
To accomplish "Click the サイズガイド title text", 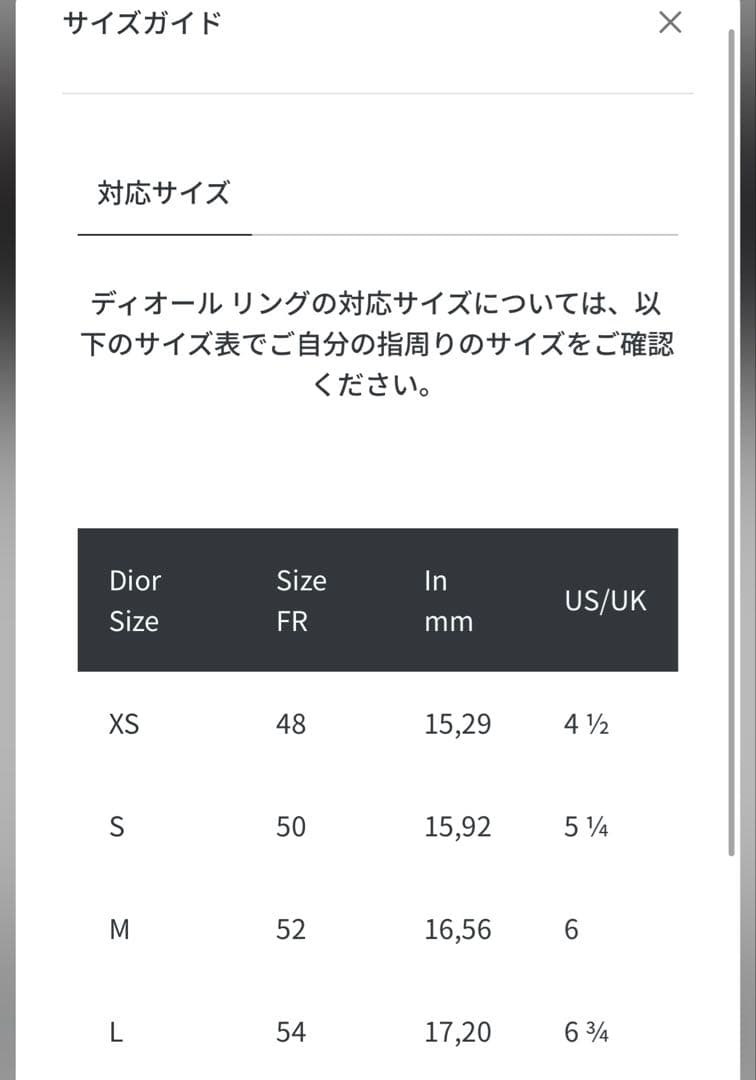I will [141, 23].
